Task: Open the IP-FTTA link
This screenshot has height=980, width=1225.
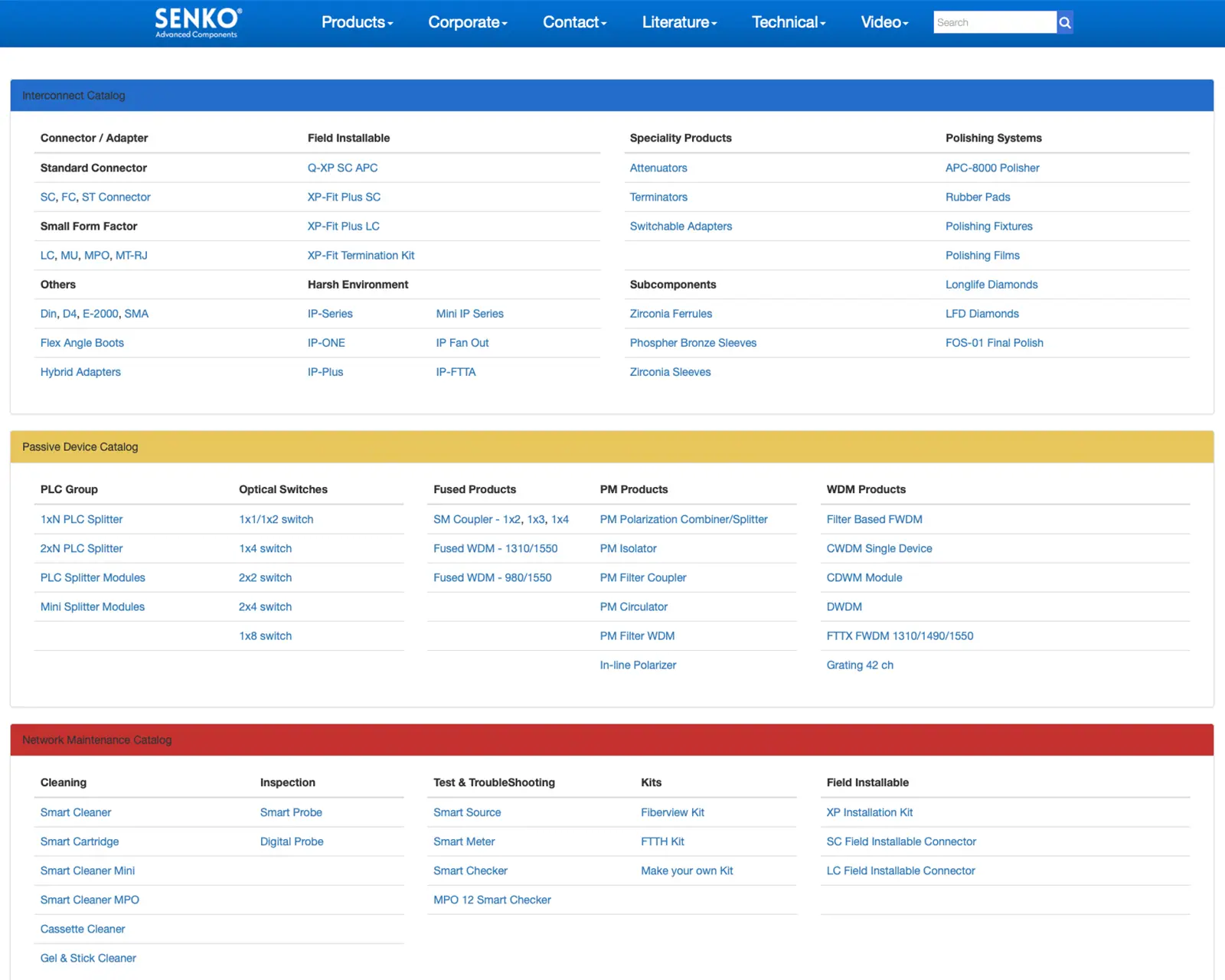Action: pyautogui.click(x=456, y=371)
